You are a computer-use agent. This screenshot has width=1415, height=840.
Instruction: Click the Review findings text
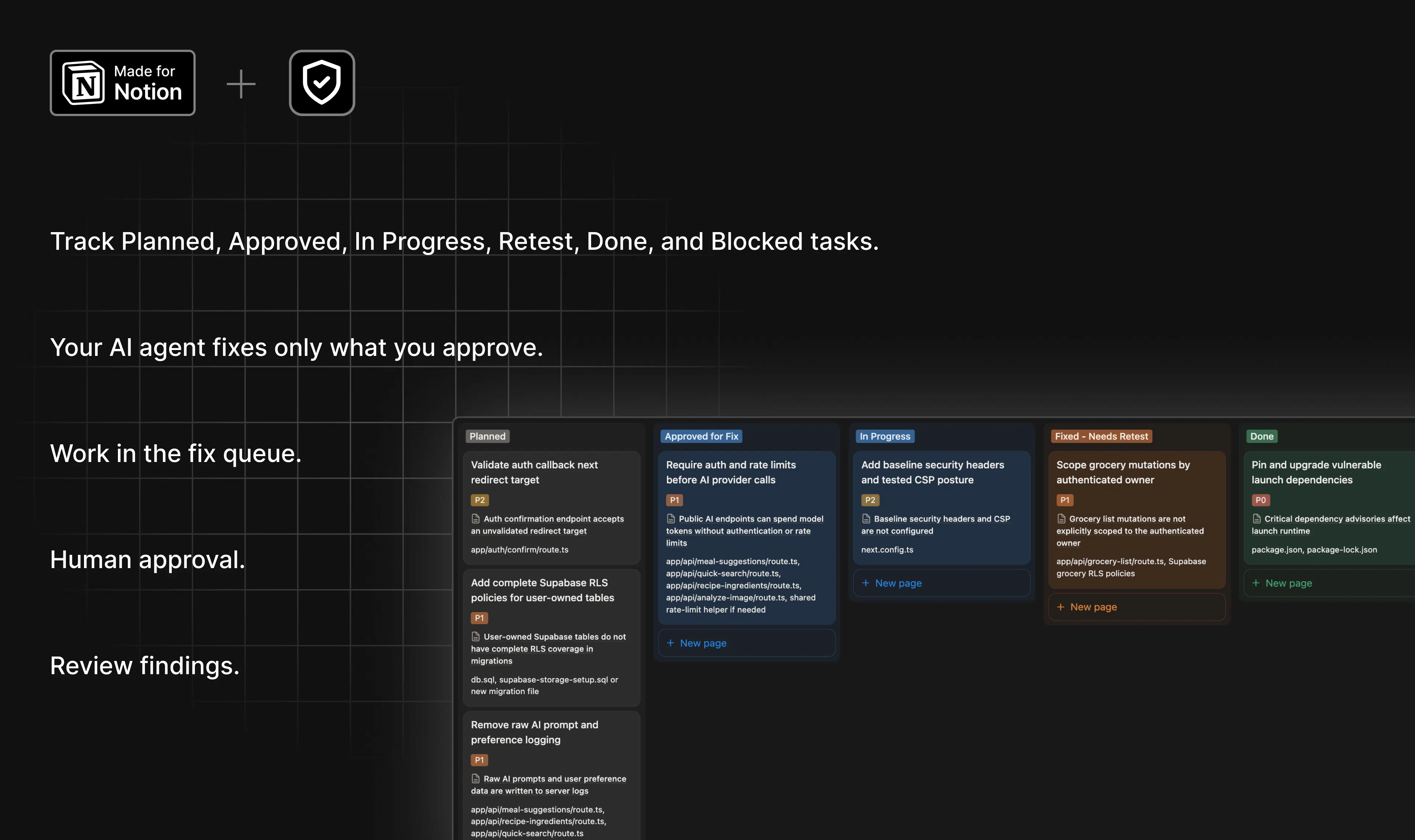(x=144, y=666)
